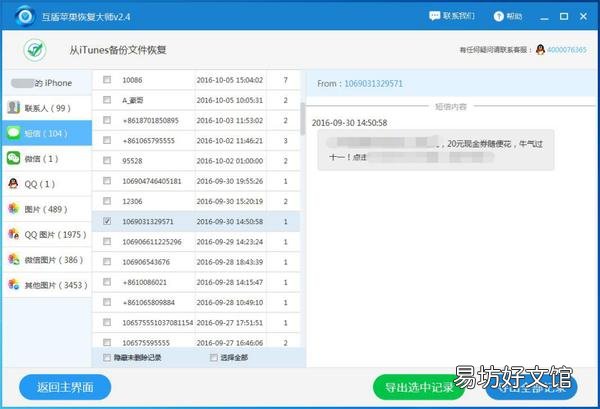600x409 pixels.
Task: Select date 2016-09-28 14:15:47
Action: (x=230, y=282)
